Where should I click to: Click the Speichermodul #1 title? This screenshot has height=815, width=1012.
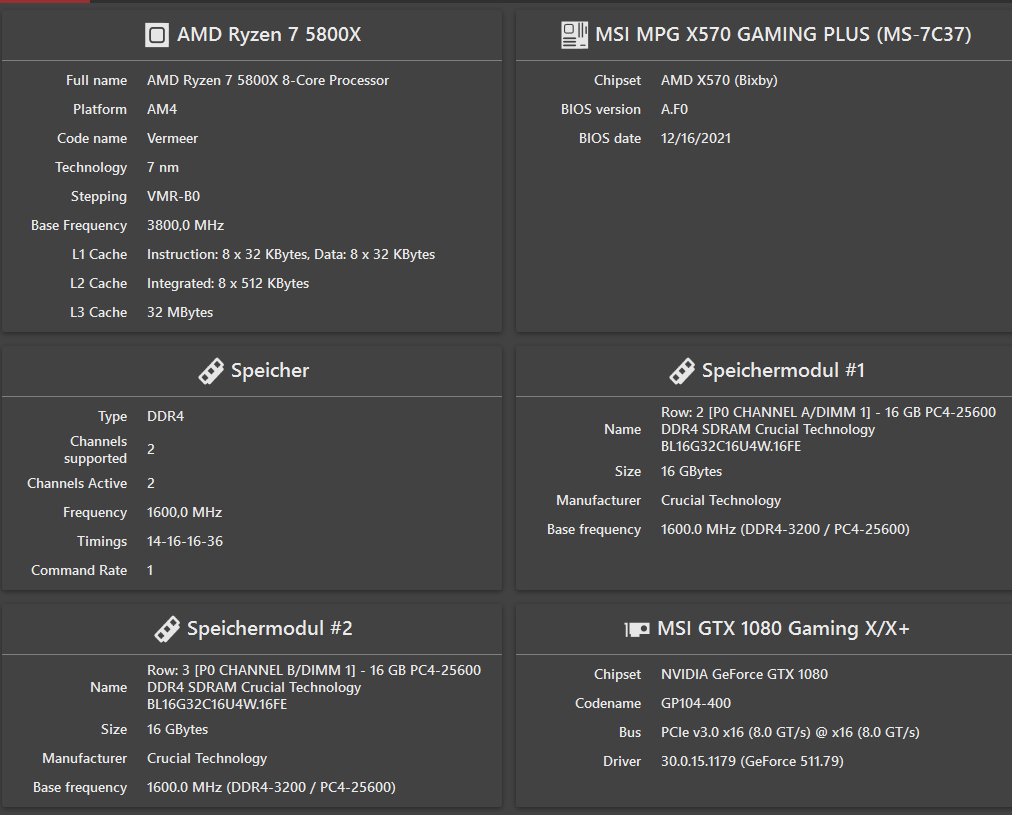pyautogui.click(x=783, y=370)
